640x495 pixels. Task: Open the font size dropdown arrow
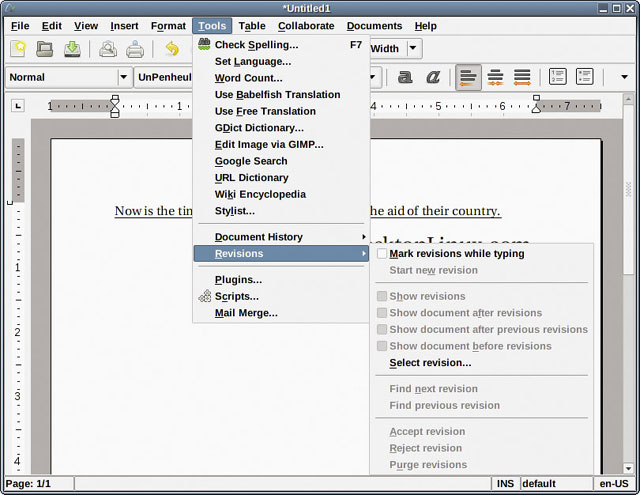coord(373,77)
